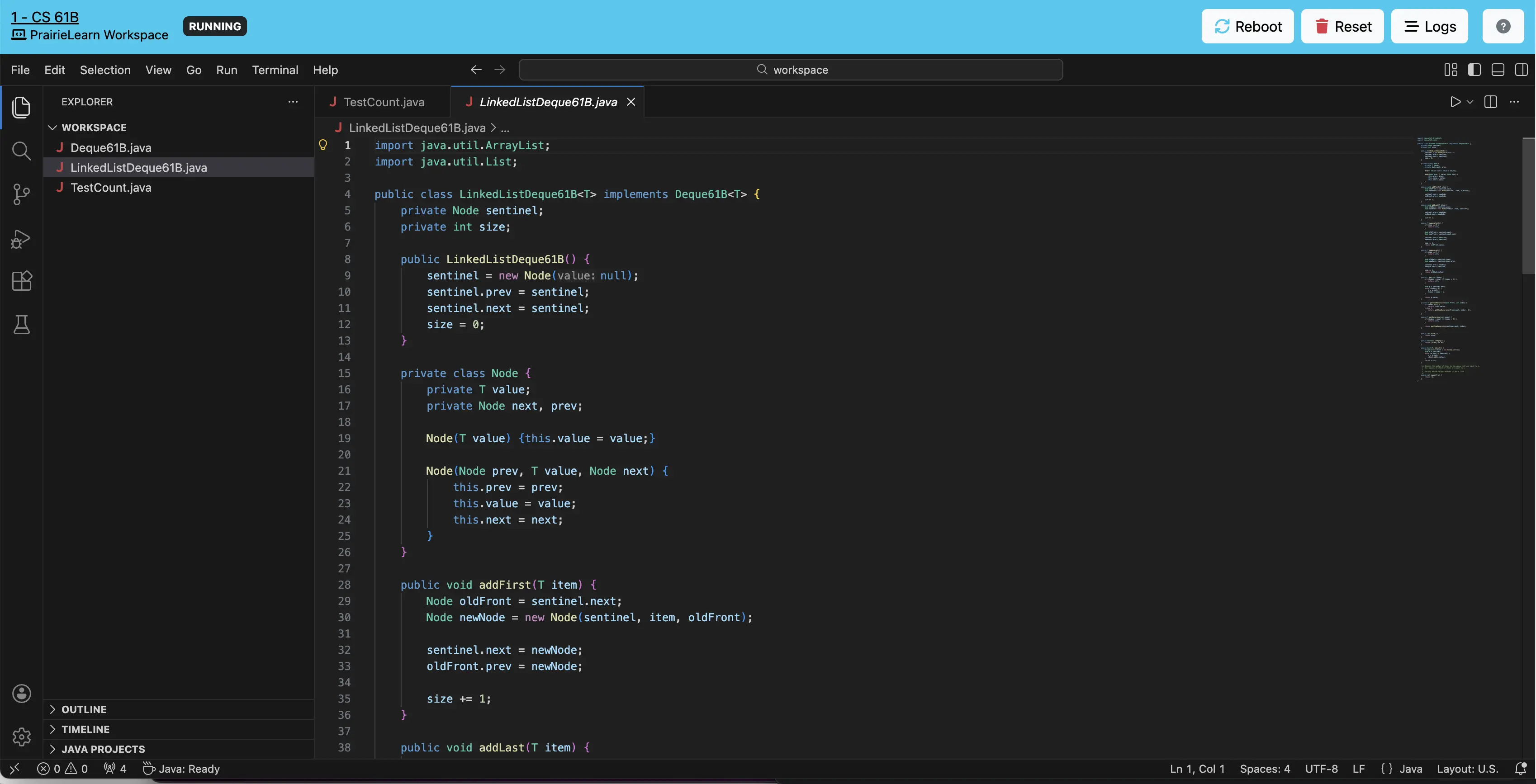Viewport: 1536px width, 784px height.
Task: Open the Logs button
Action: [1429, 26]
